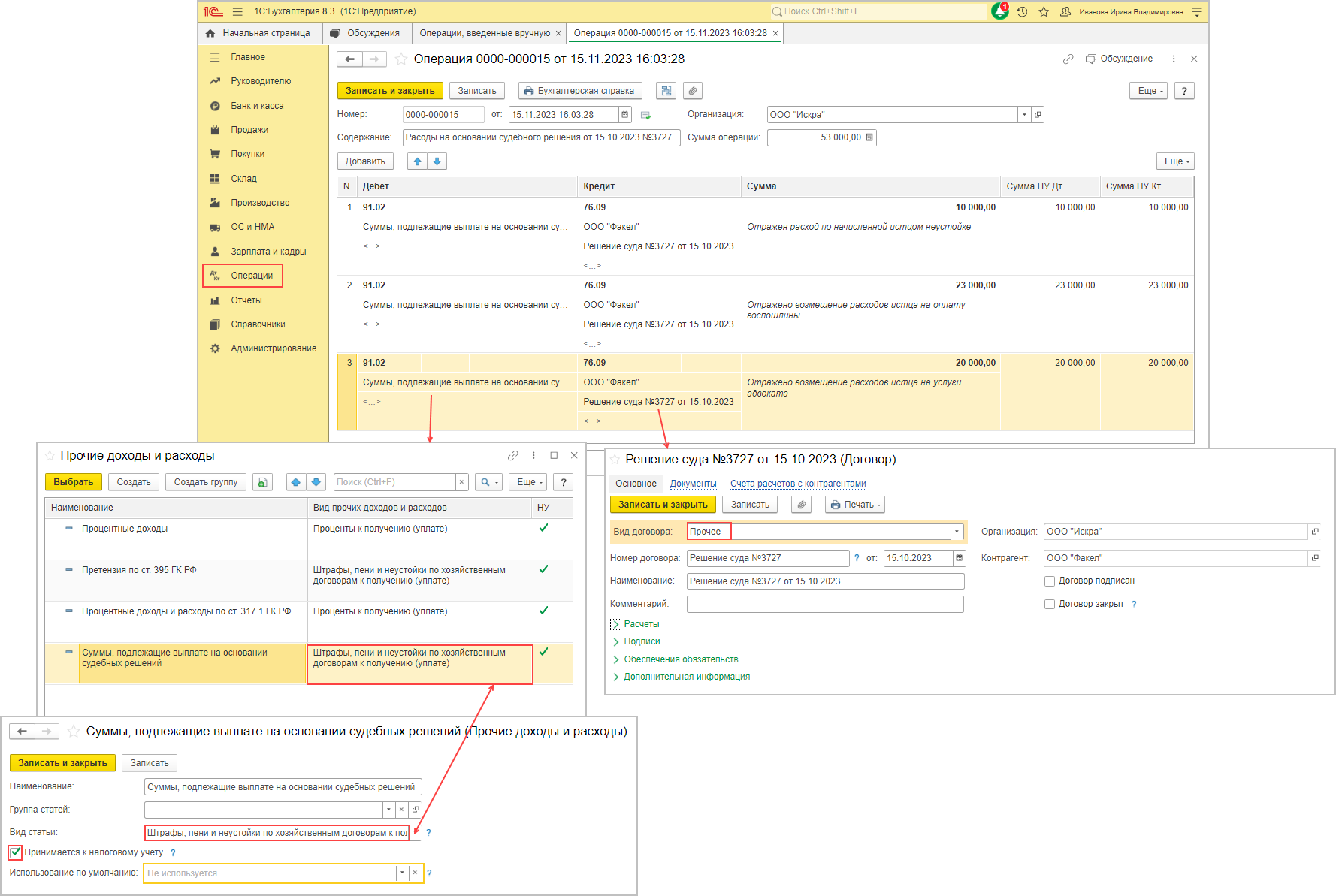Screen dimensions: 1336x896
Task: Check the Договор подписан checkbox
Action: [1050, 581]
